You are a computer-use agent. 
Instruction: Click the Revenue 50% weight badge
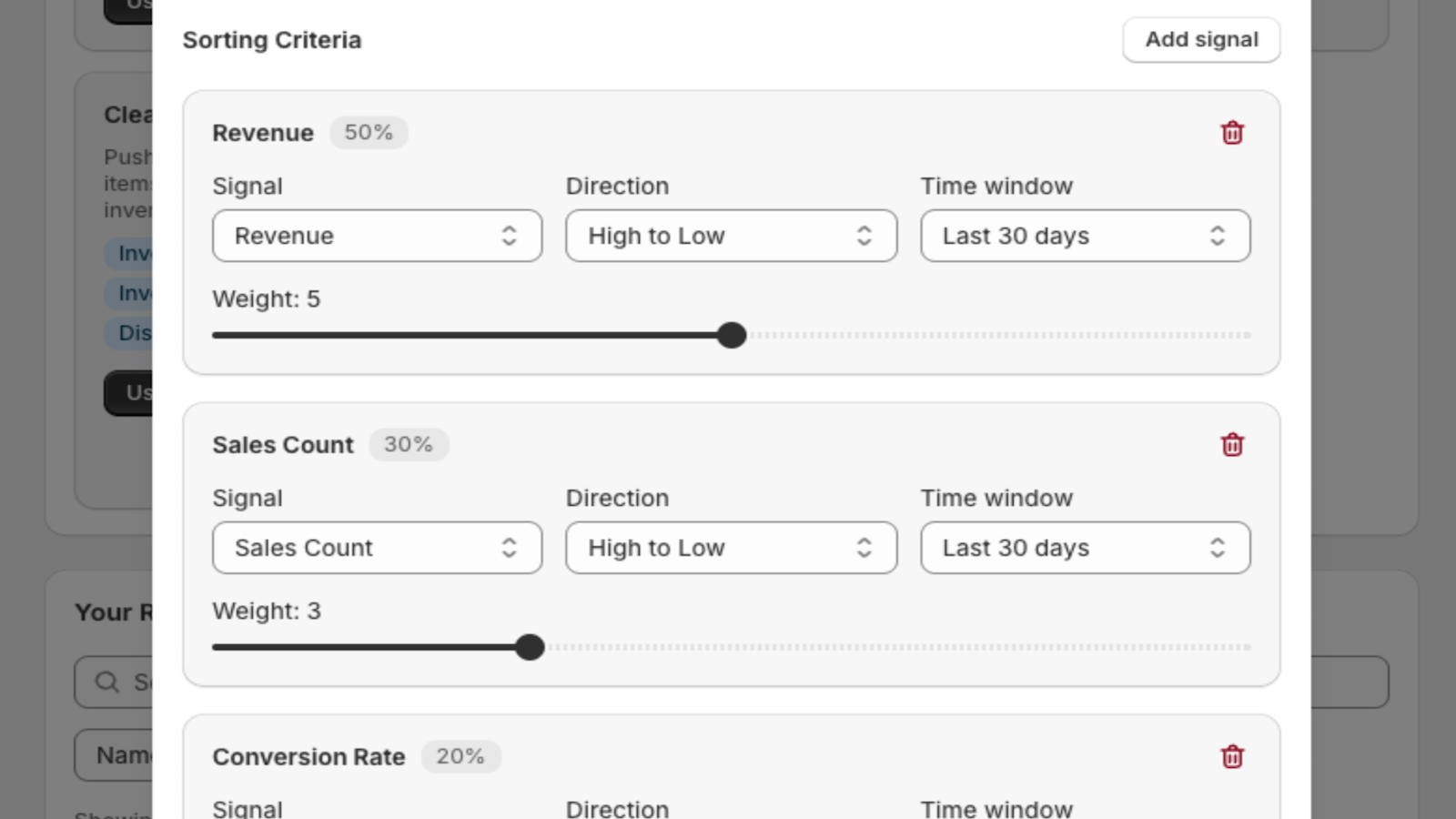pos(369,133)
